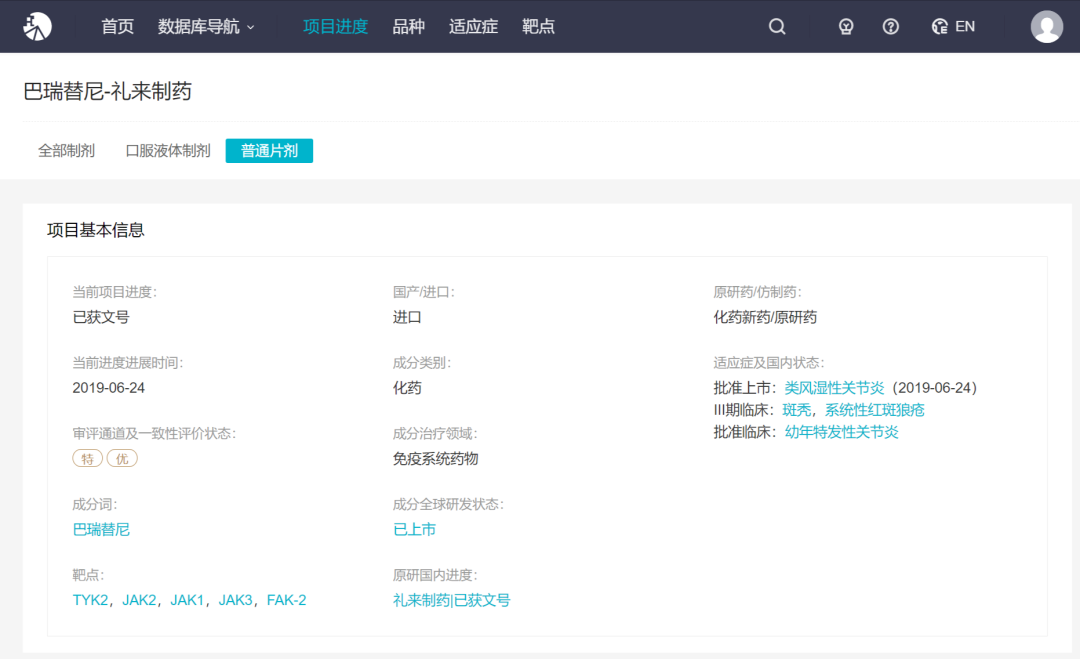Open the 品种 navigation item
Viewport: 1080px width, 659px height.
tap(408, 26)
